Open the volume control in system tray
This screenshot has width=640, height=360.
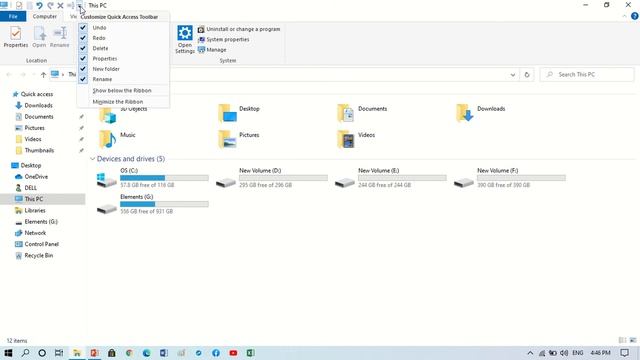point(564,353)
